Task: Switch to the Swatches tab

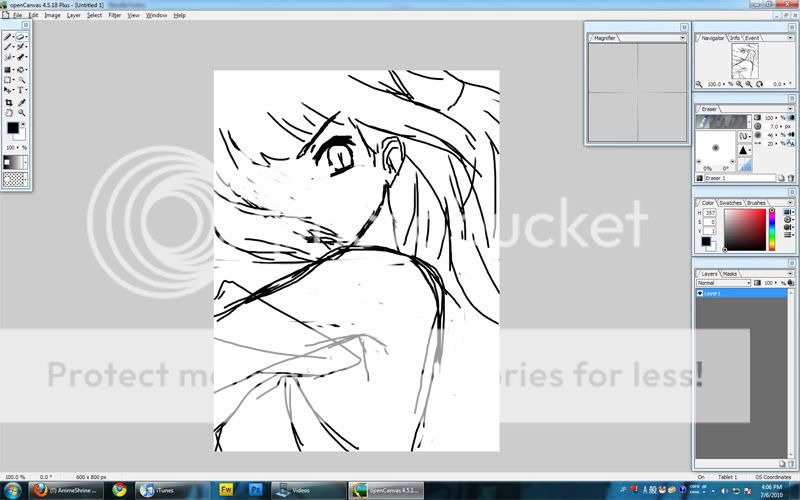Action: [x=730, y=203]
